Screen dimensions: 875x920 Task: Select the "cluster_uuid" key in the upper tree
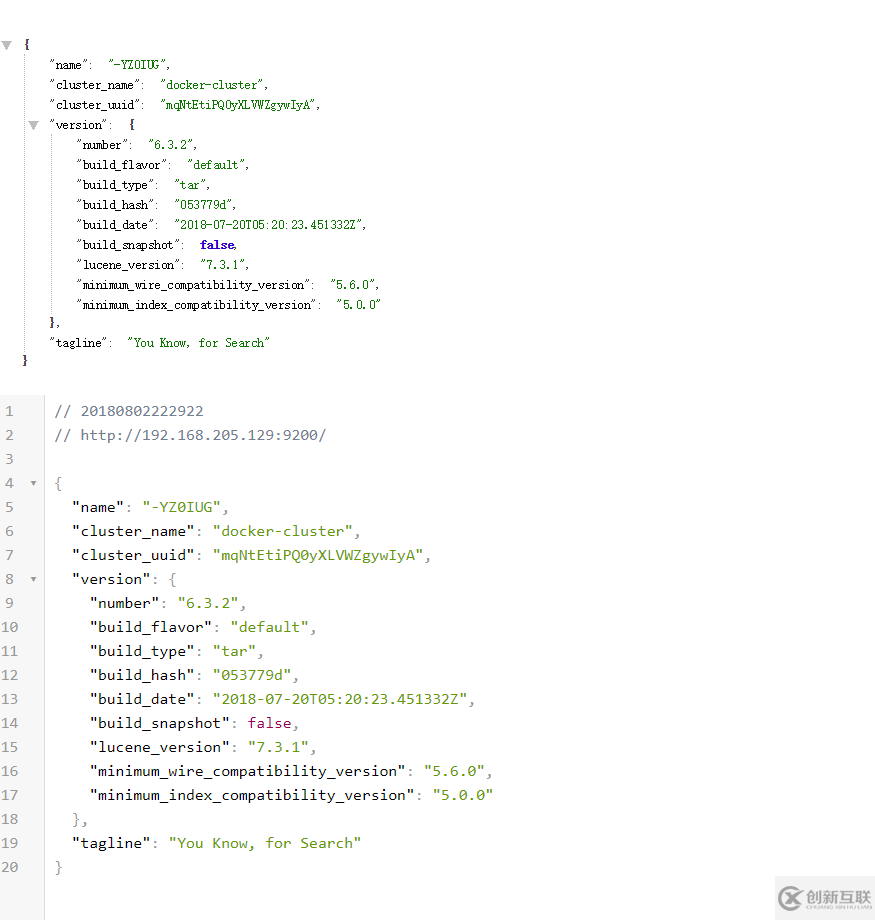(93, 105)
